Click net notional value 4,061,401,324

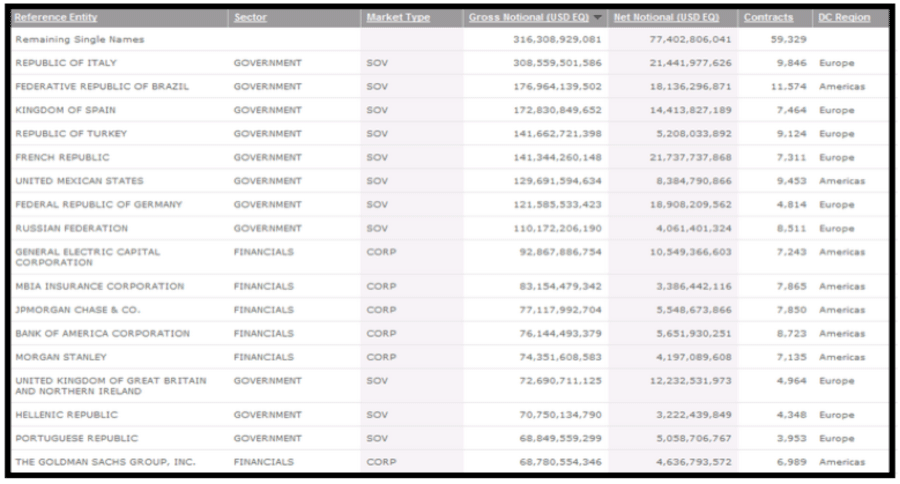point(694,229)
